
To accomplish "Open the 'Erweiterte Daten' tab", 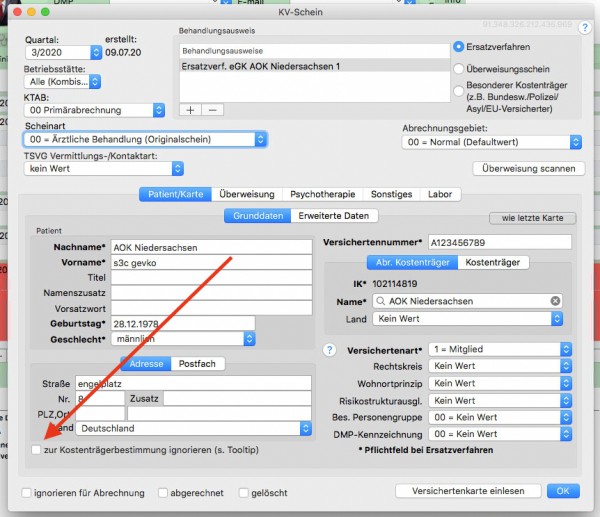I will pos(334,216).
